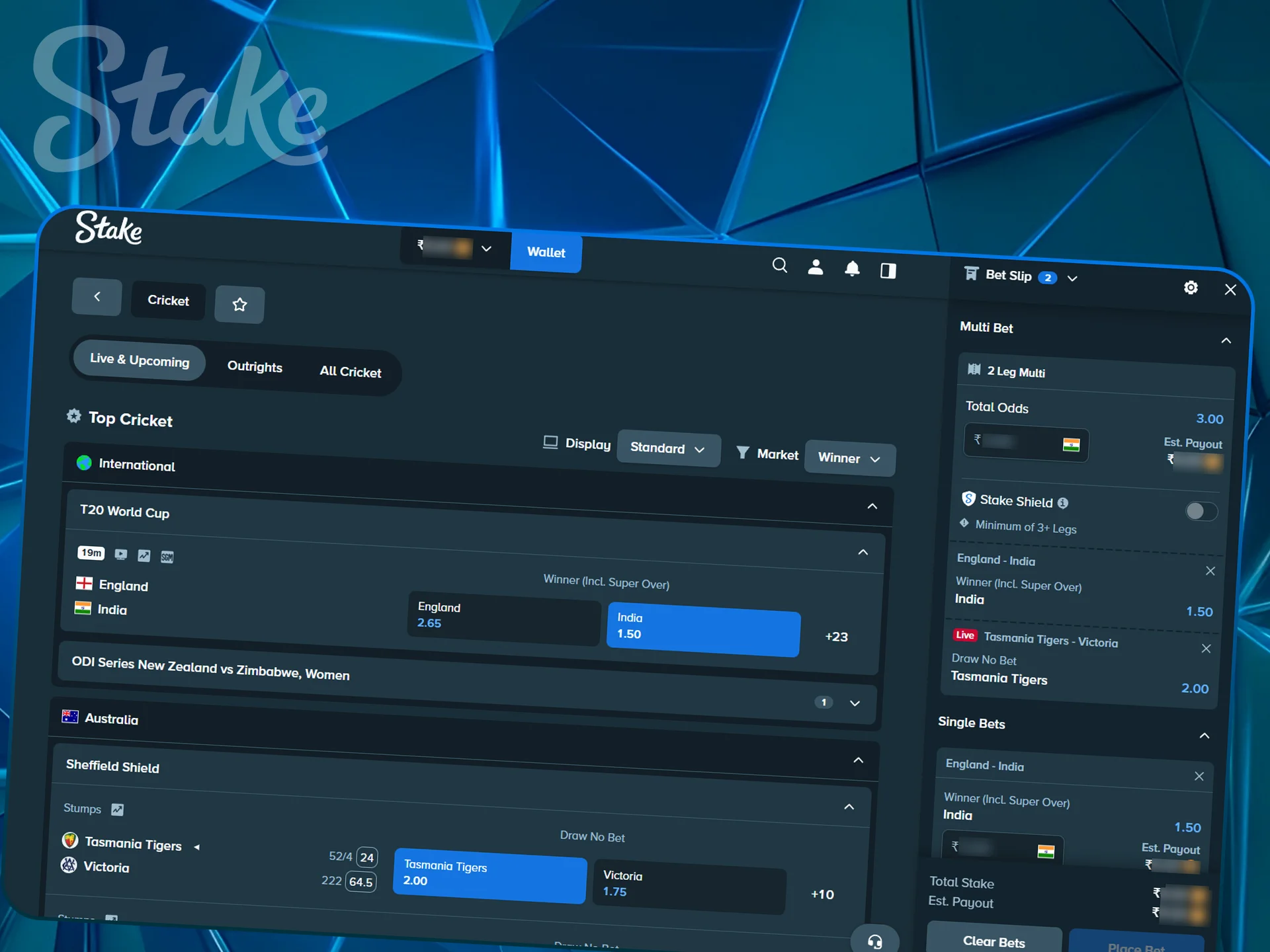Add Cricket to favourites star
The height and width of the screenshot is (952, 1270).
point(239,304)
